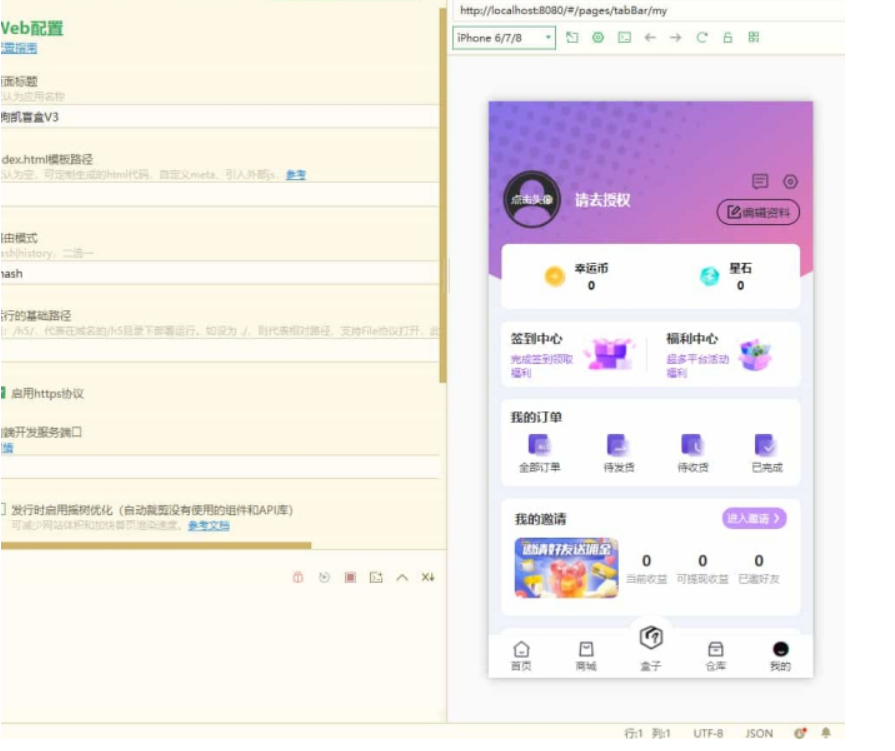Click the page title input with V3 text
Screen dimensions: 895x751
click(x=220, y=117)
